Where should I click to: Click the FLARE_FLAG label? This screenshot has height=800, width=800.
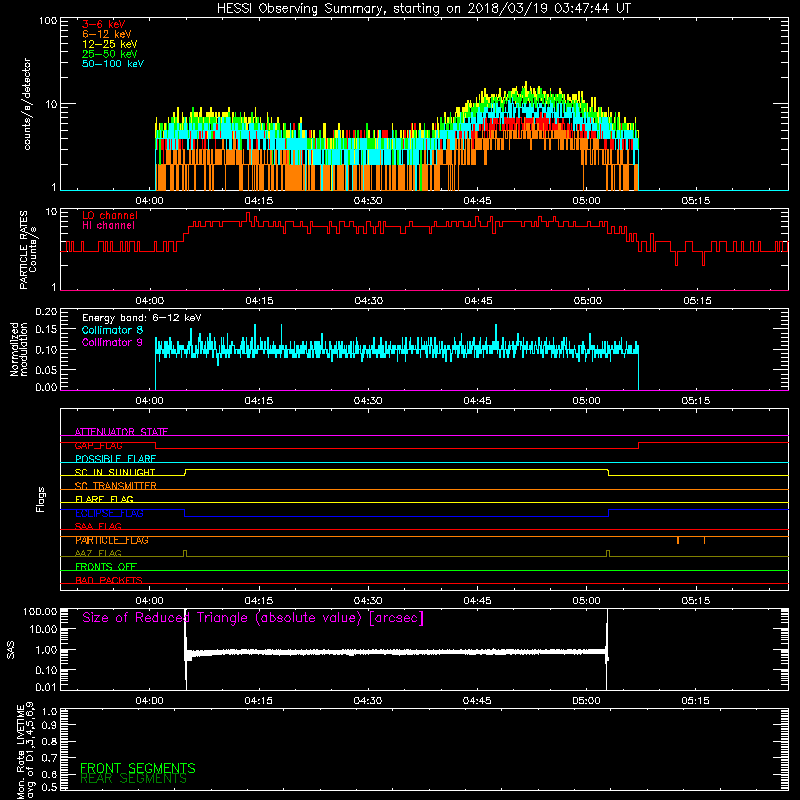click(x=104, y=499)
